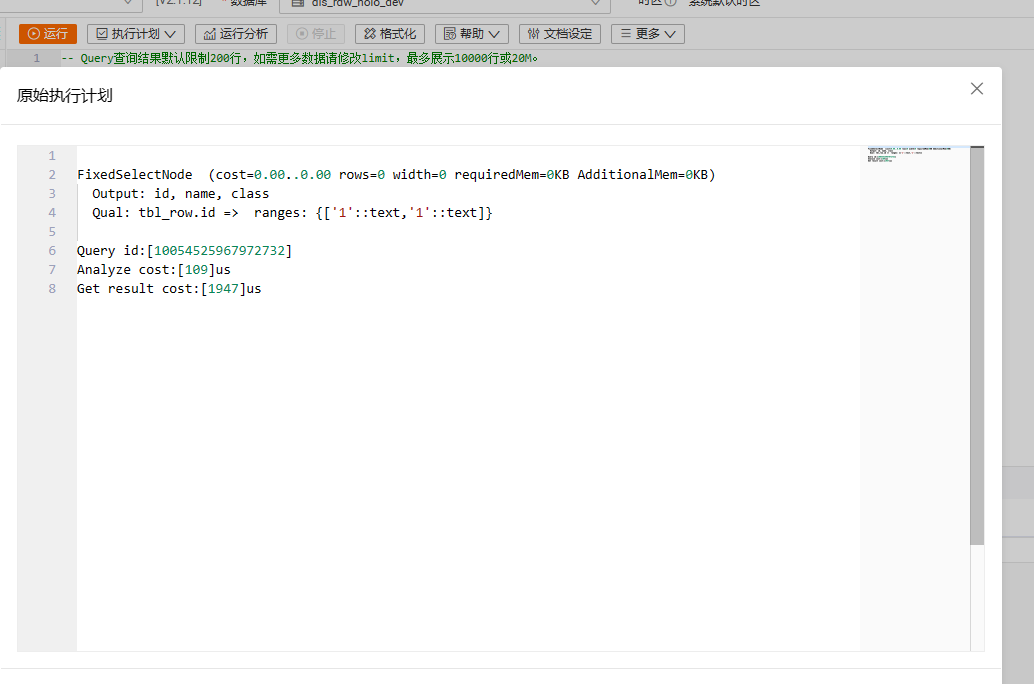Click the 格式化 (Format) button
The image size is (1034, 684).
pos(390,34)
